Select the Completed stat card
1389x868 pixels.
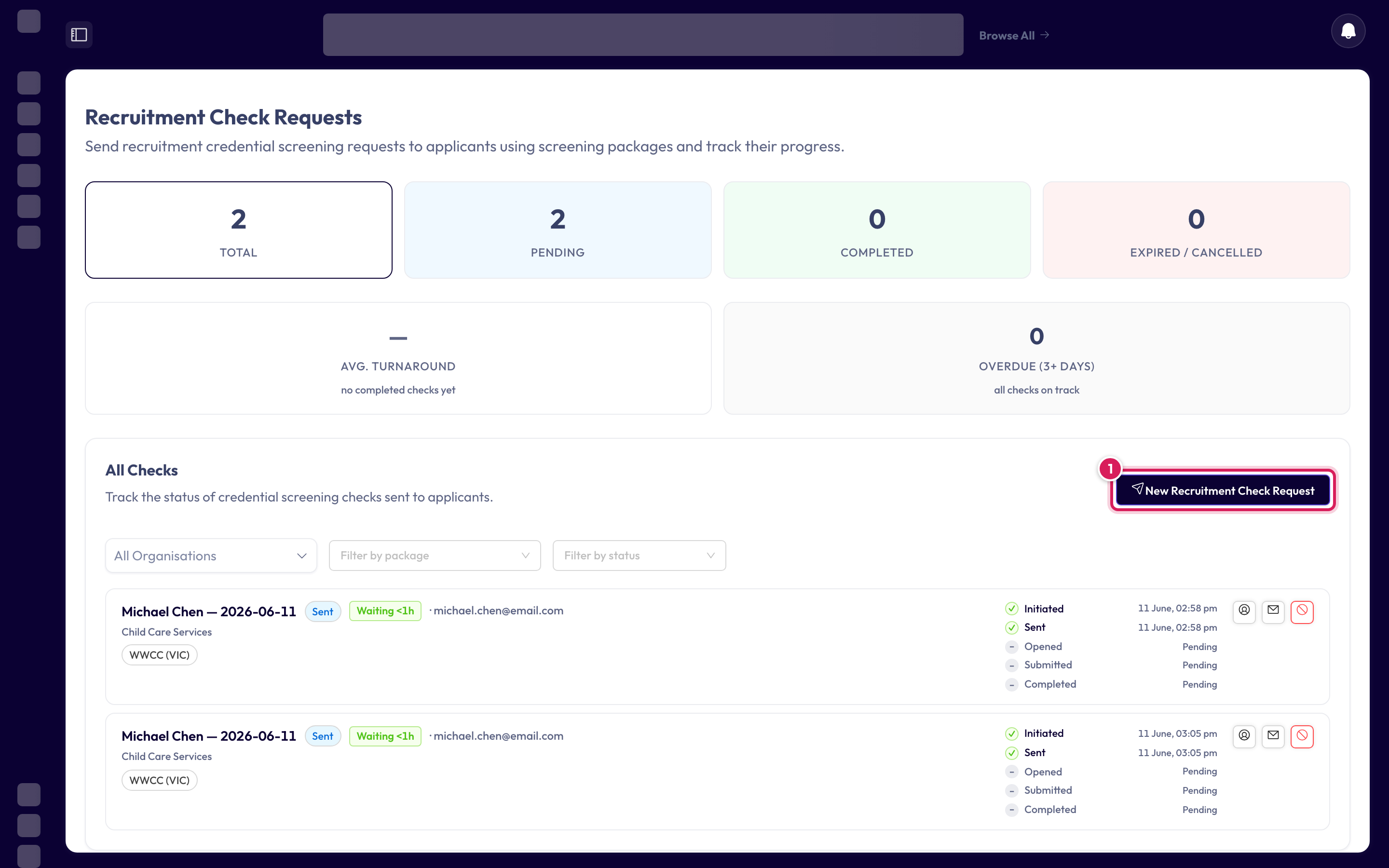877,230
